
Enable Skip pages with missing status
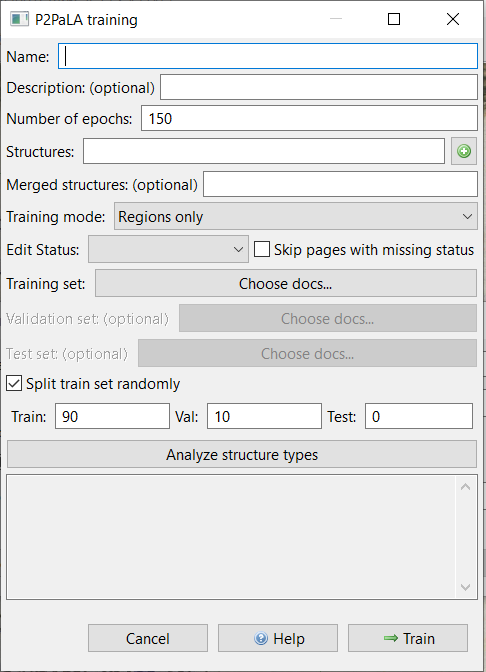pos(262,249)
